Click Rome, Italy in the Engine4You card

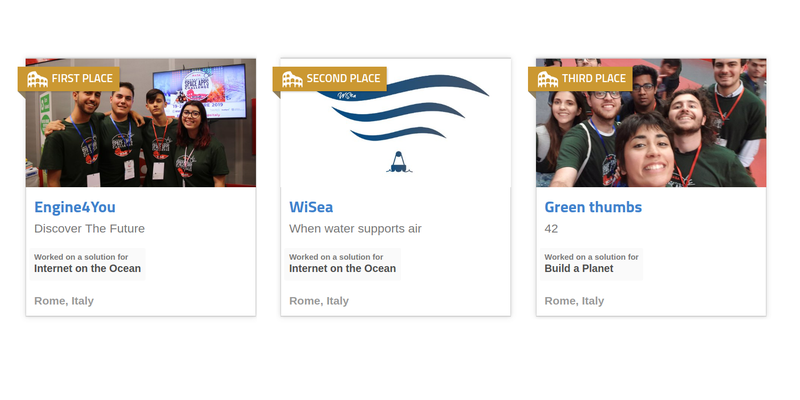coord(64,301)
